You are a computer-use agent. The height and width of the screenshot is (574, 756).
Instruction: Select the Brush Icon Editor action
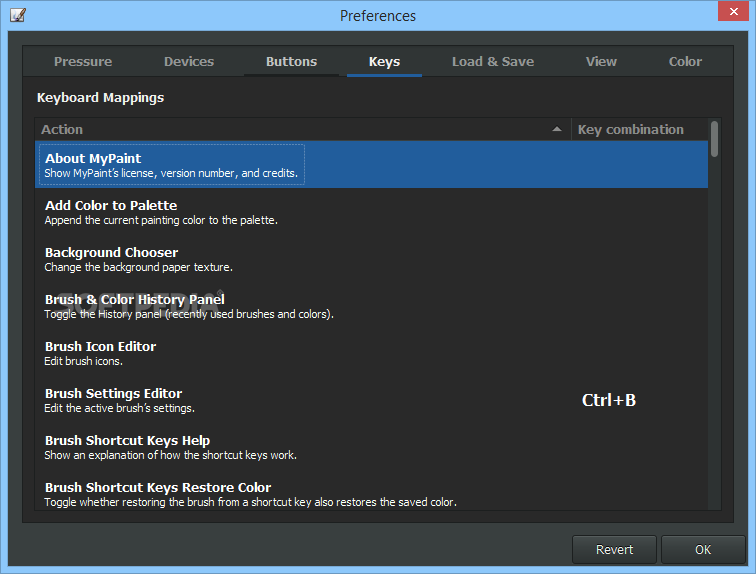[x=371, y=353]
